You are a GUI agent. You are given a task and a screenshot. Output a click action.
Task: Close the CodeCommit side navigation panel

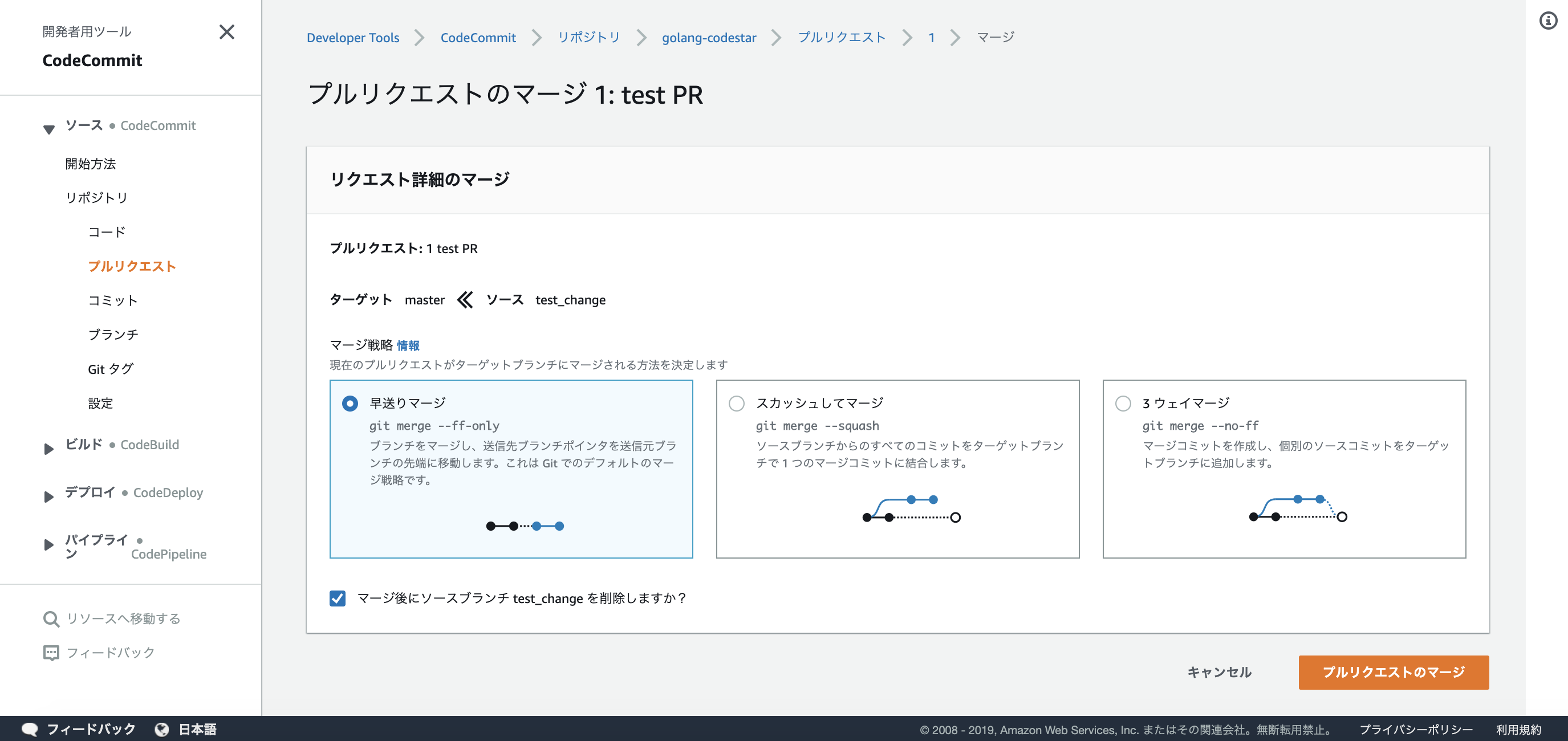pyautogui.click(x=226, y=32)
